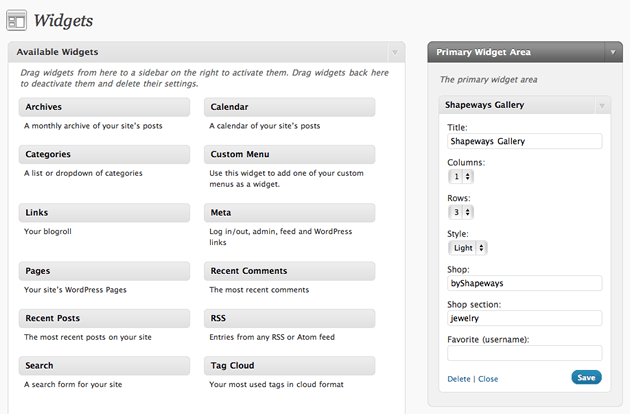The image size is (630, 414).
Task: Click 'Entries from any RSS or Atom feed'
Action: [x=272, y=337]
